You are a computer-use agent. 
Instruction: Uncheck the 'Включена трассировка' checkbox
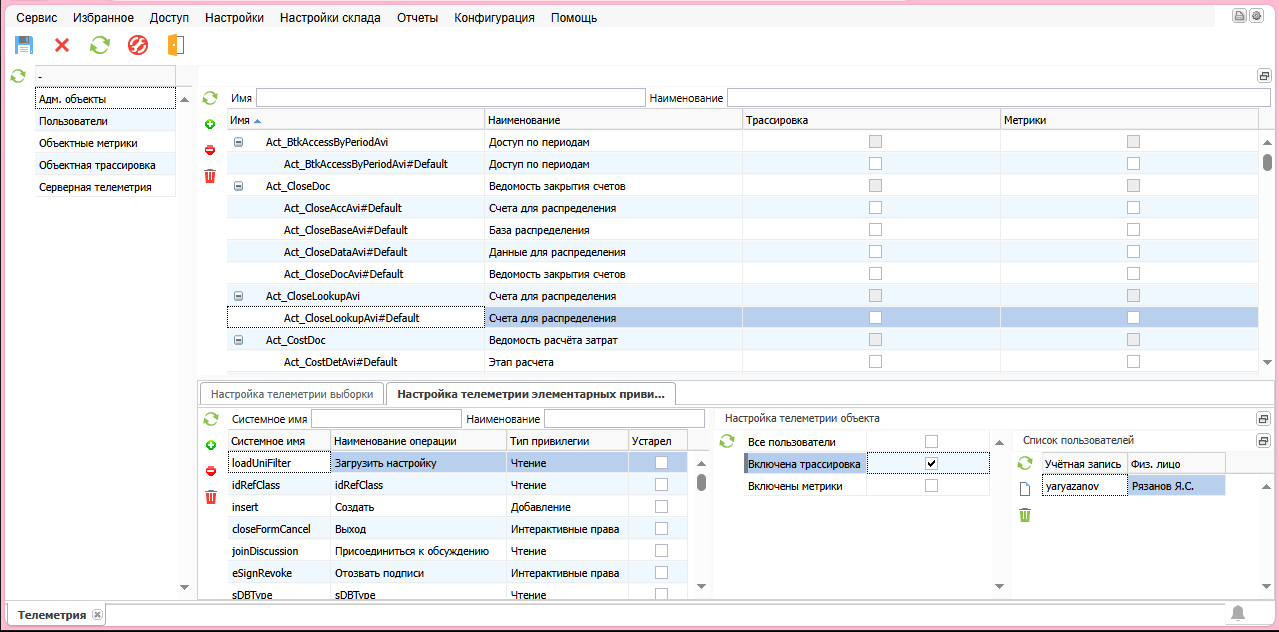point(931,463)
